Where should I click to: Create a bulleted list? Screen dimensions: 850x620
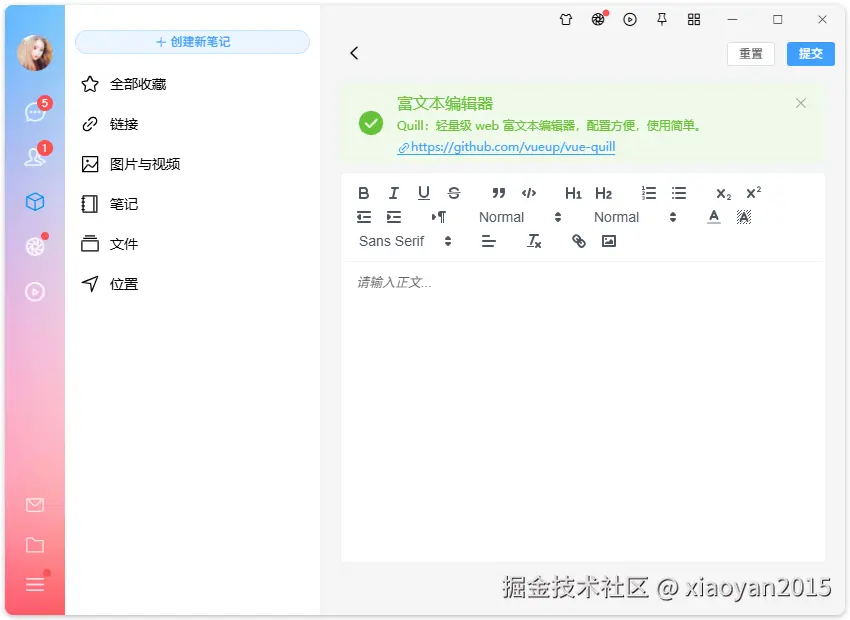click(679, 193)
